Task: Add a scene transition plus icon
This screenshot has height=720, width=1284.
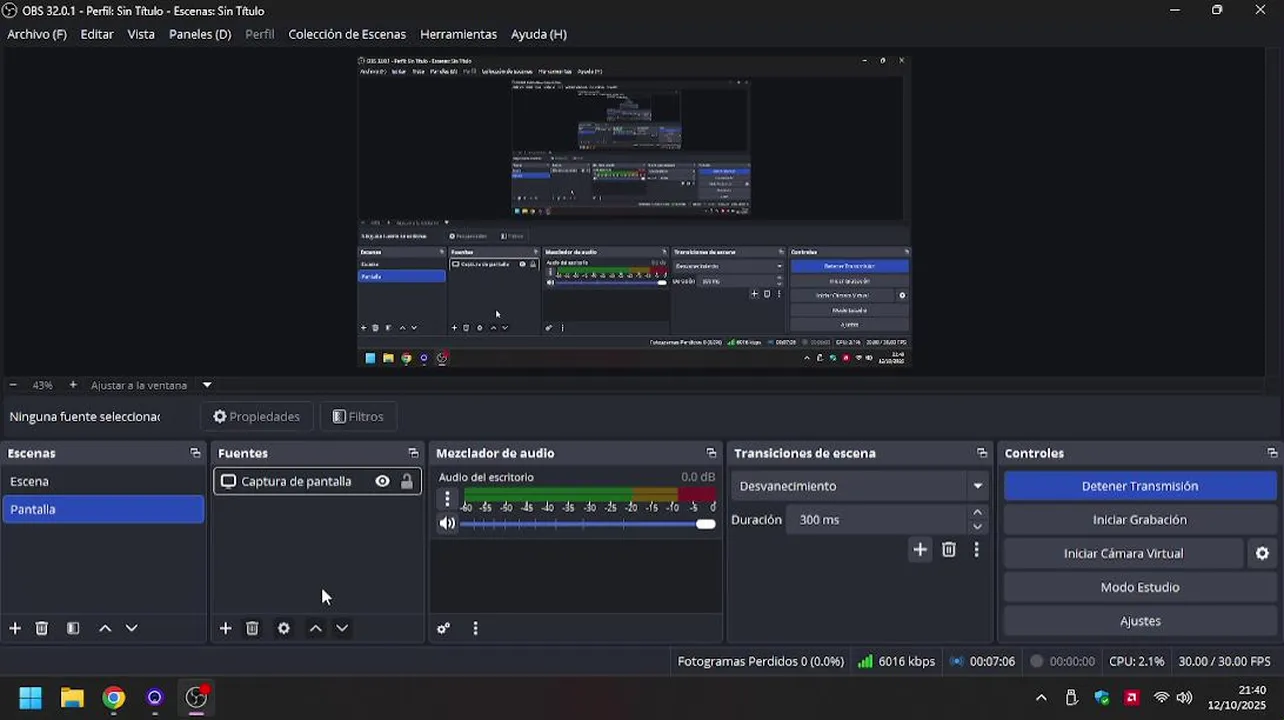Action: pos(920,549)
